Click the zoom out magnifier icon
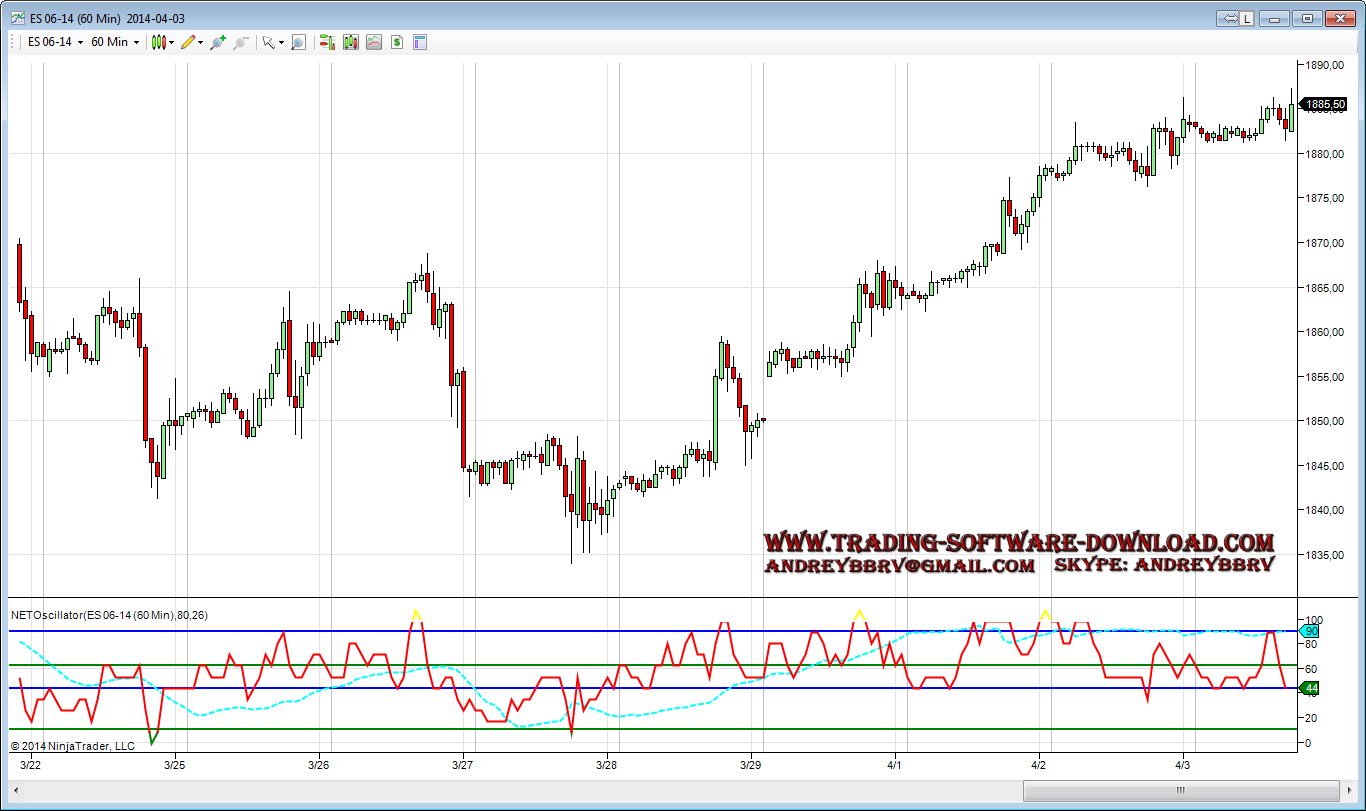Viewport: 1366px width, 811px height. 240,42
